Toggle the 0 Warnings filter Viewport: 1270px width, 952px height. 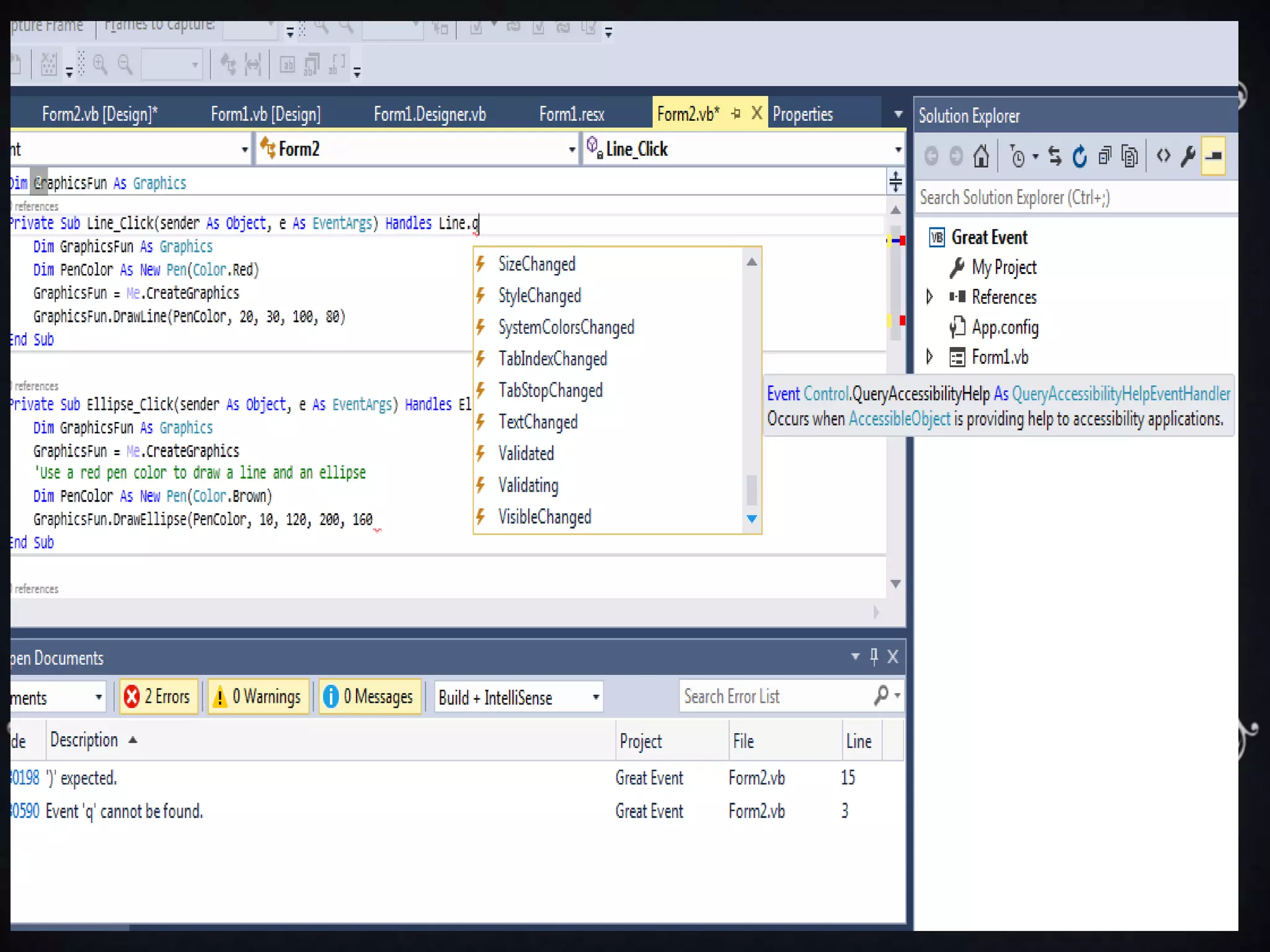point(258,697)
